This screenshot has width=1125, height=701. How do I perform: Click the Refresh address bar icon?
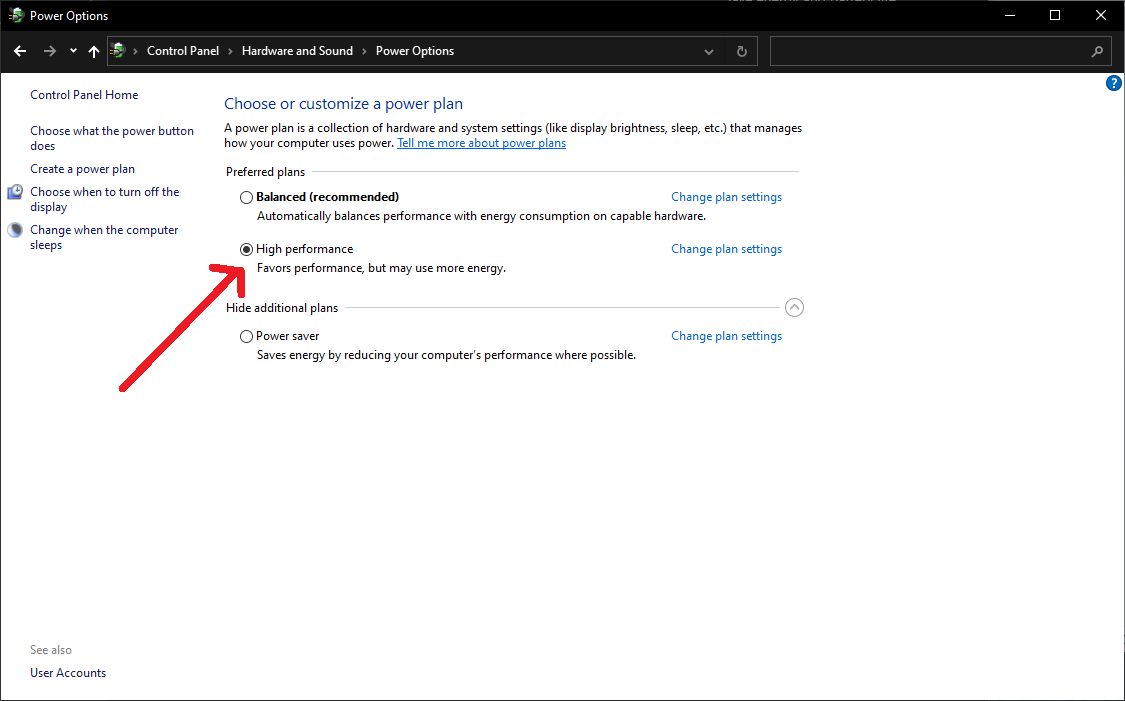coord(741,51)
